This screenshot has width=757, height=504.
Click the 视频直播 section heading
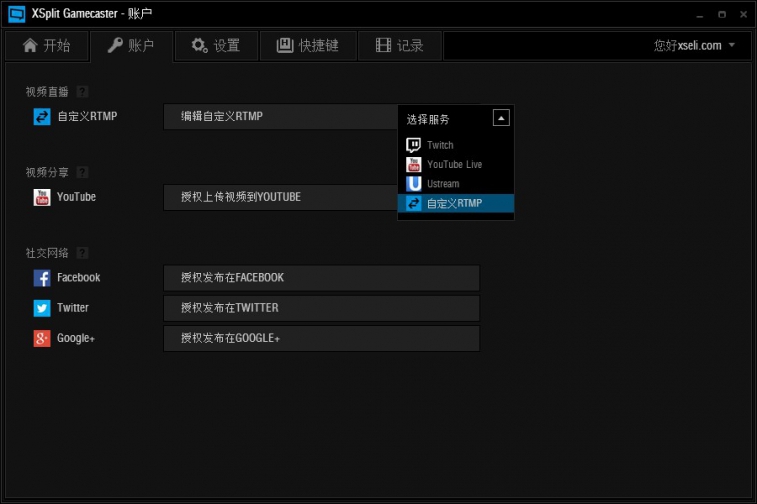(47, 92)
